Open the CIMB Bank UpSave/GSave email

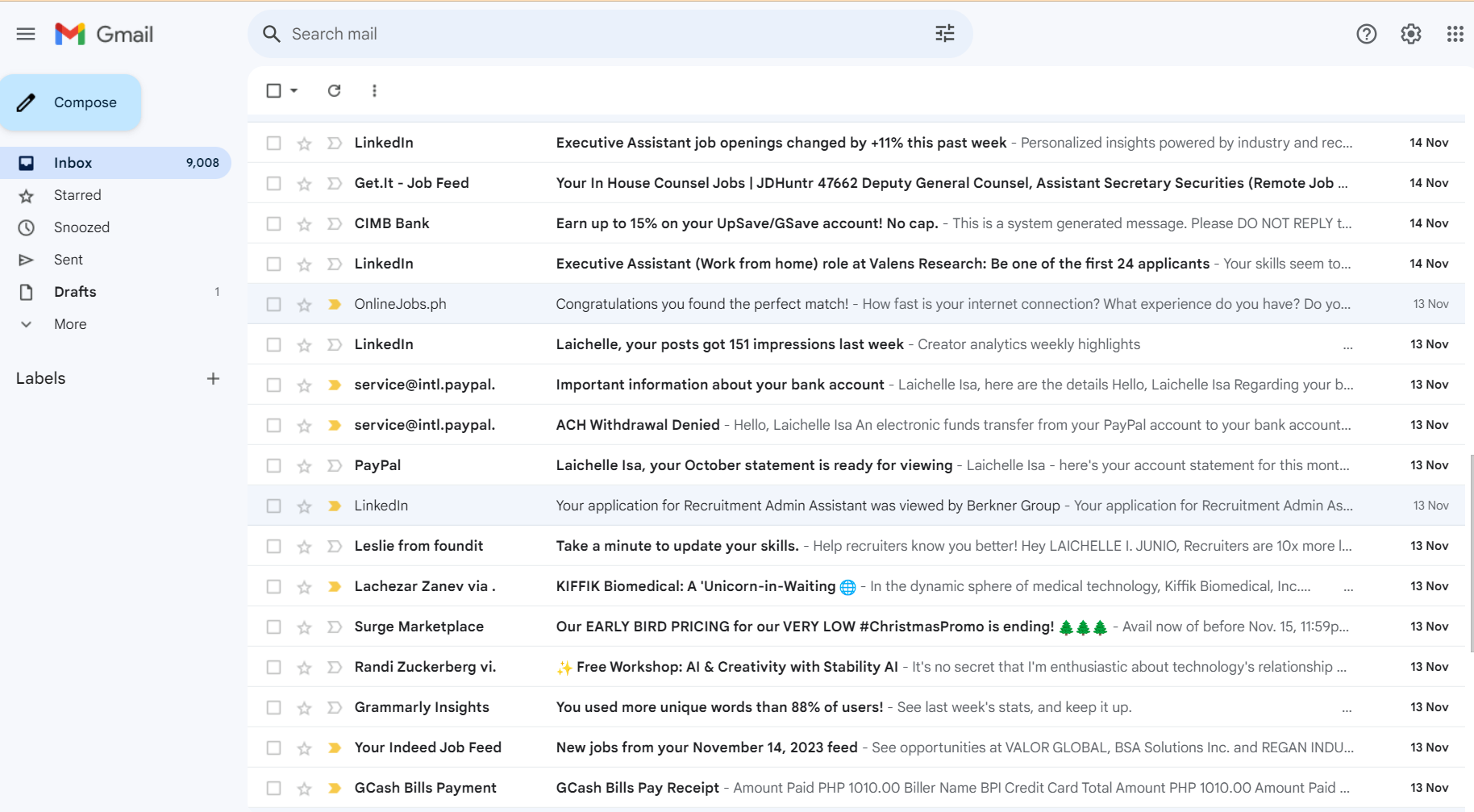coord(856,223)
